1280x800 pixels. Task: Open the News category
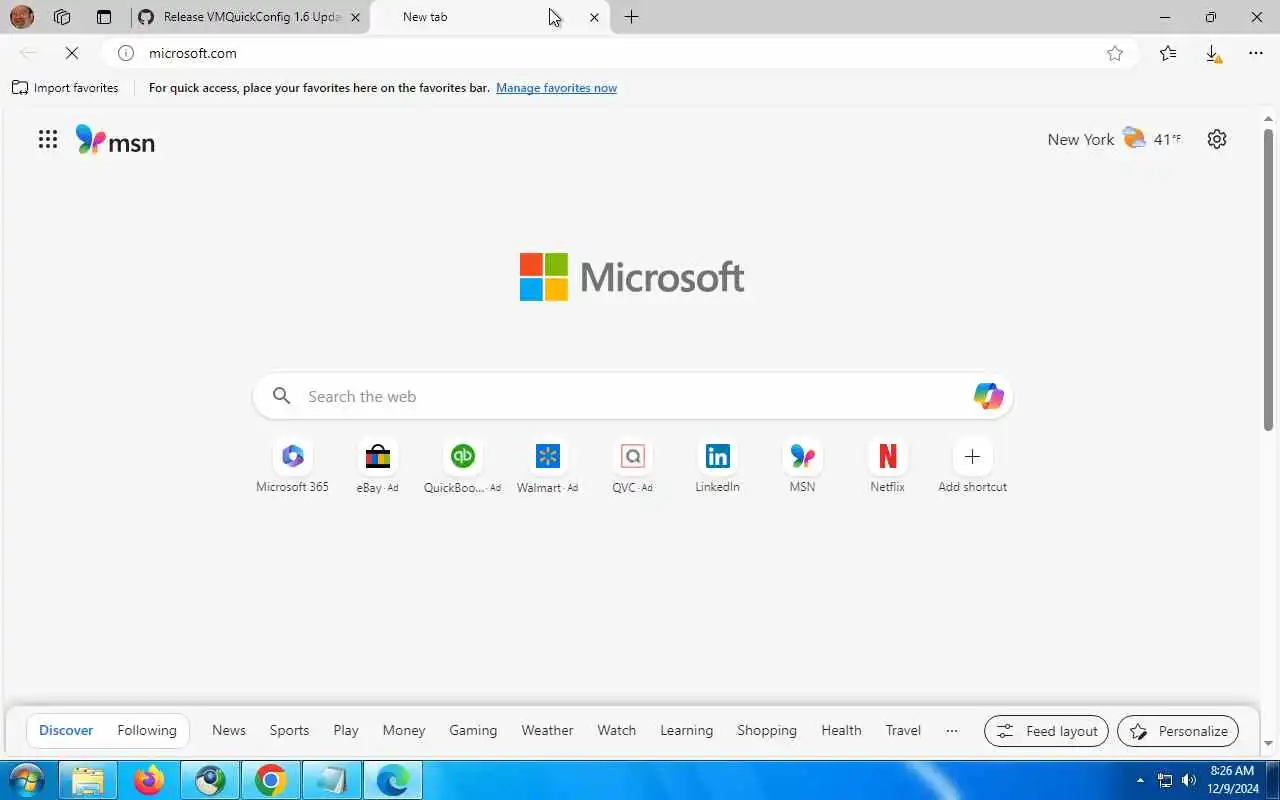[229, 730]
